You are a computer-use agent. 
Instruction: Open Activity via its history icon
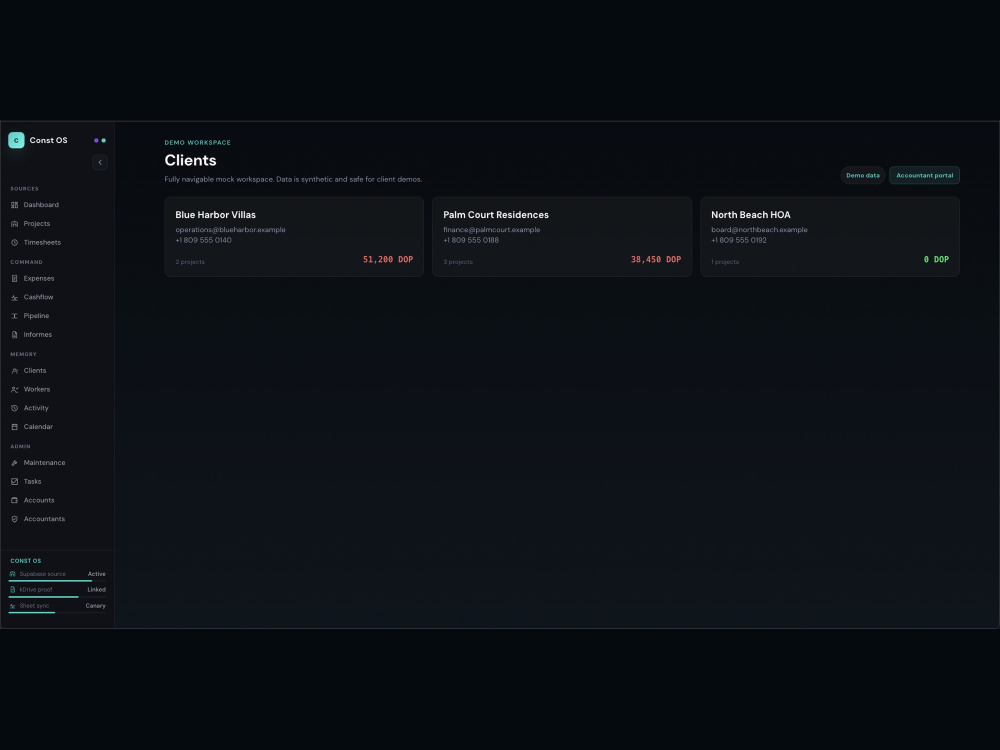(x=15, y=408)
